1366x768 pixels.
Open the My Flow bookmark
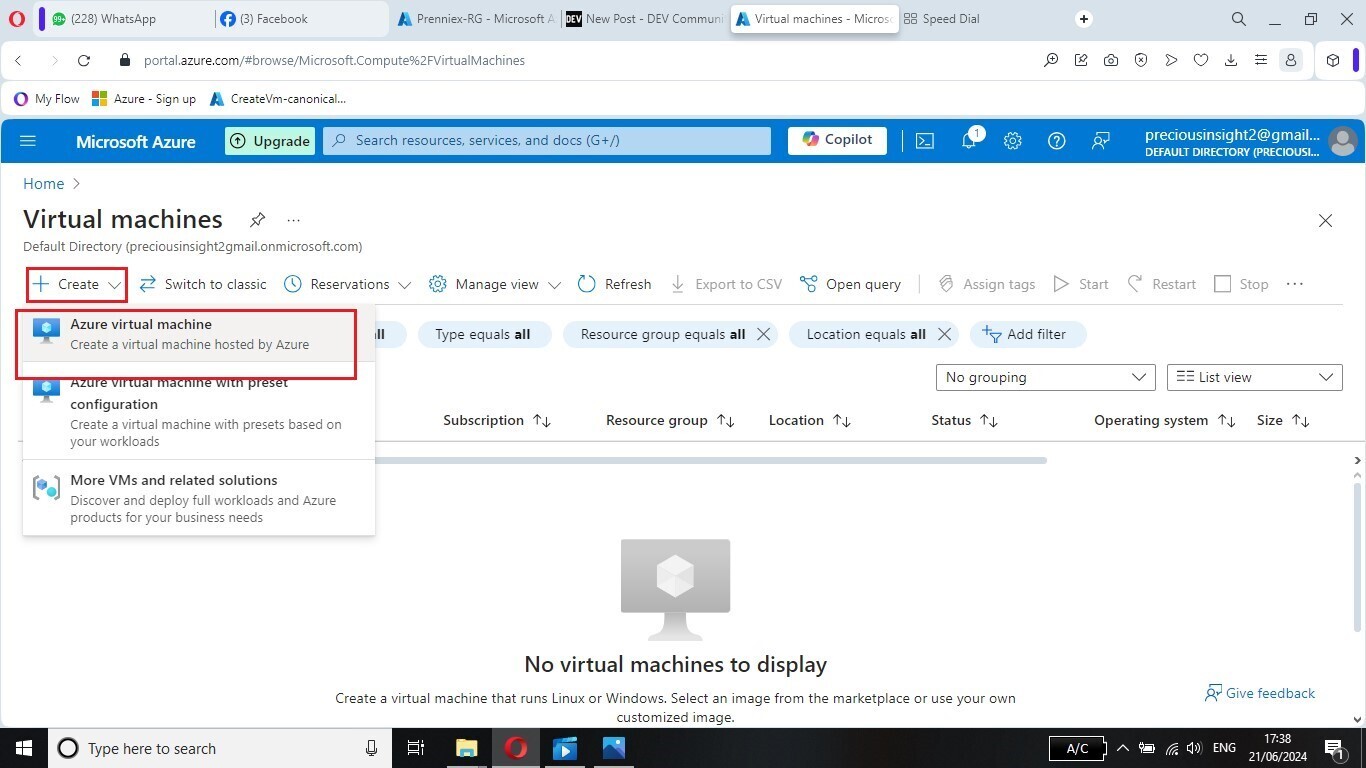coord(47,99)
